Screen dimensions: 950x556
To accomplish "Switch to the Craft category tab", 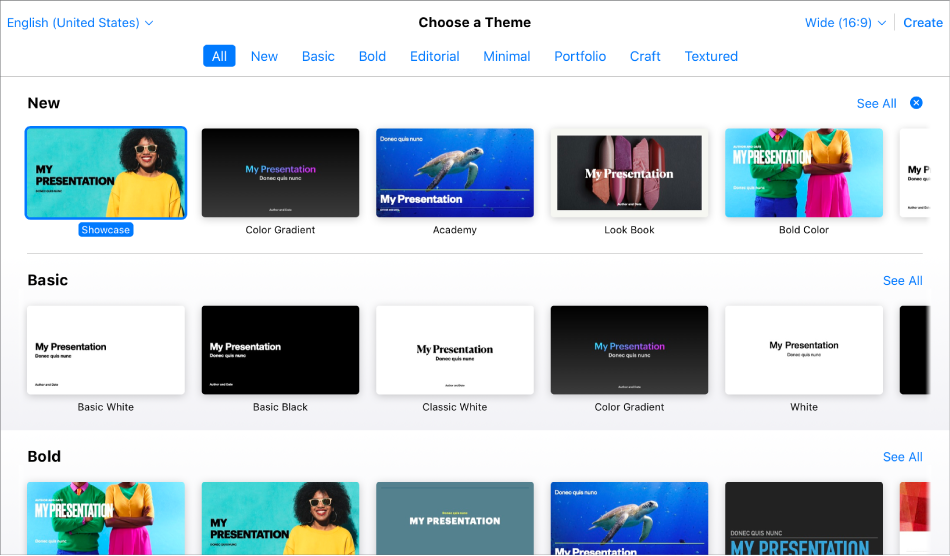I will pos(645,56).
